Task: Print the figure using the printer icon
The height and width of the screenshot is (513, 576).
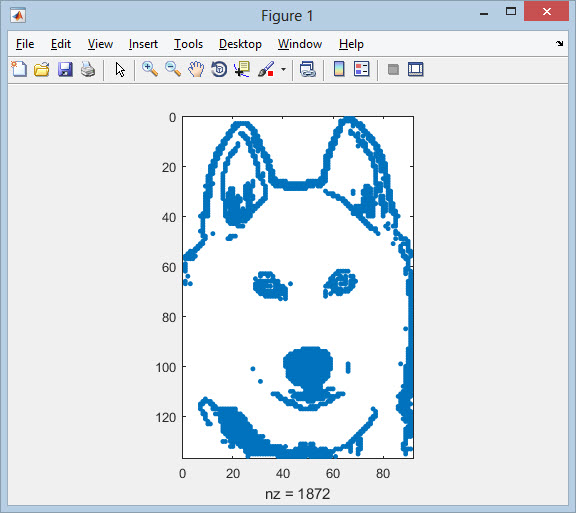Action: pos(88,69)
